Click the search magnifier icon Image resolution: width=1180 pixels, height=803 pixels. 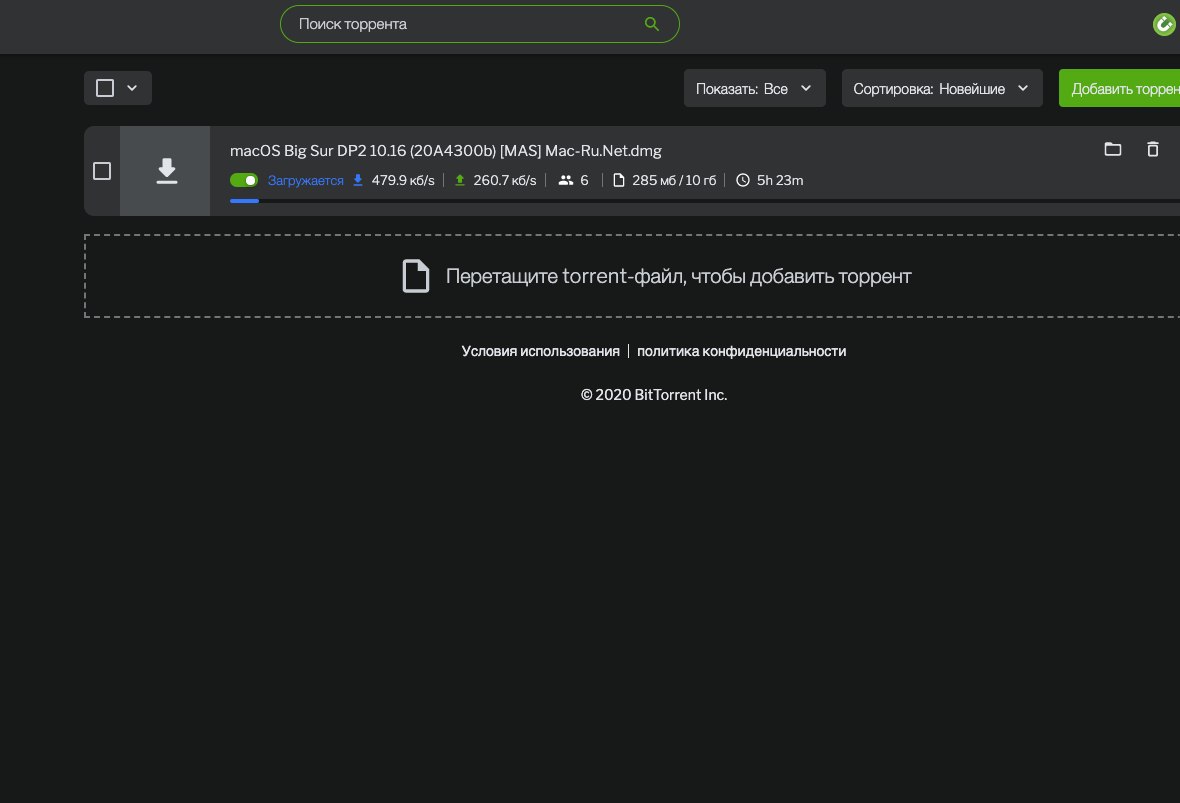click(652, 24)
